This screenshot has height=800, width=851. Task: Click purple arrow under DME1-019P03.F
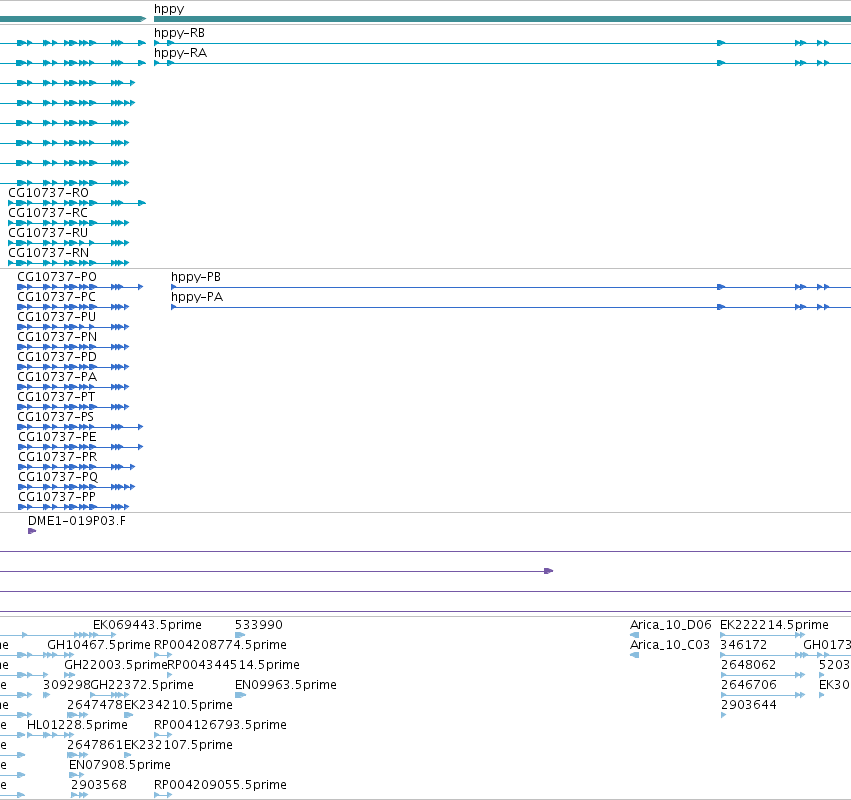click(x=32, y=531)
